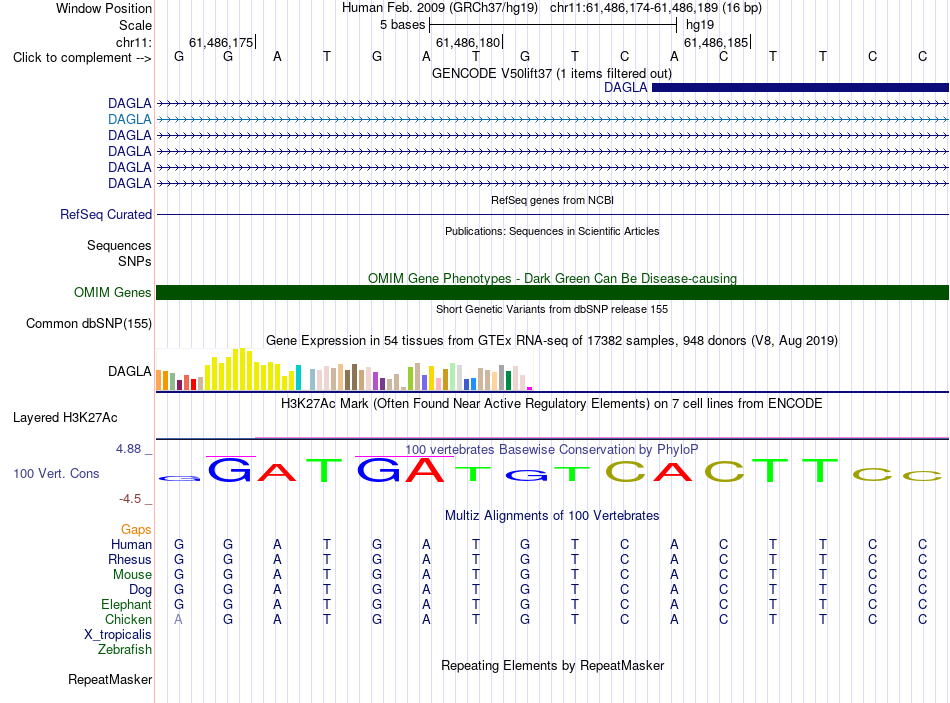Click the Window Position track label
Screen dimensions: 950x703
(104, 8)
